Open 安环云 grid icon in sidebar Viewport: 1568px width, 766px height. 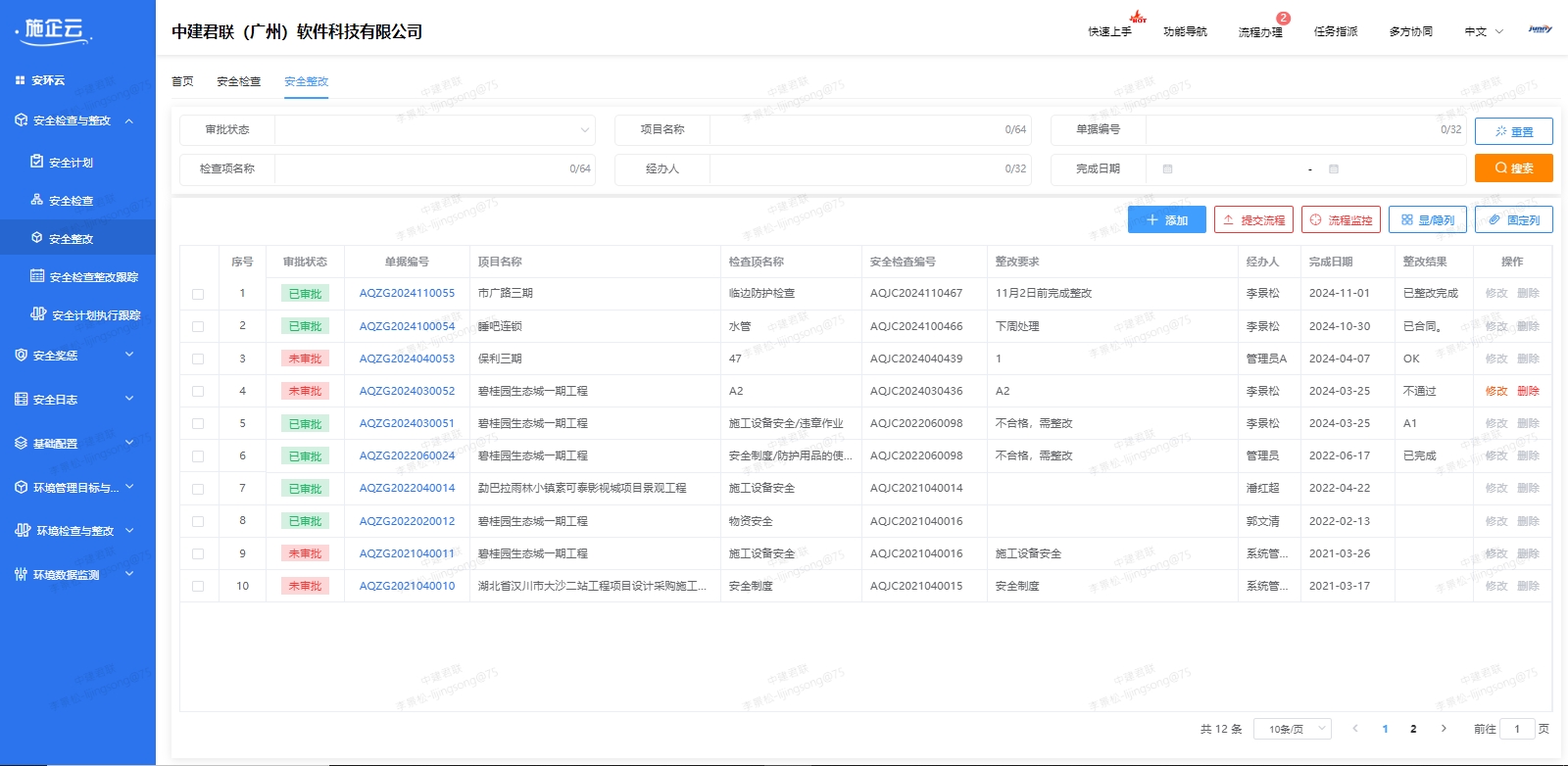pos(20,80)
